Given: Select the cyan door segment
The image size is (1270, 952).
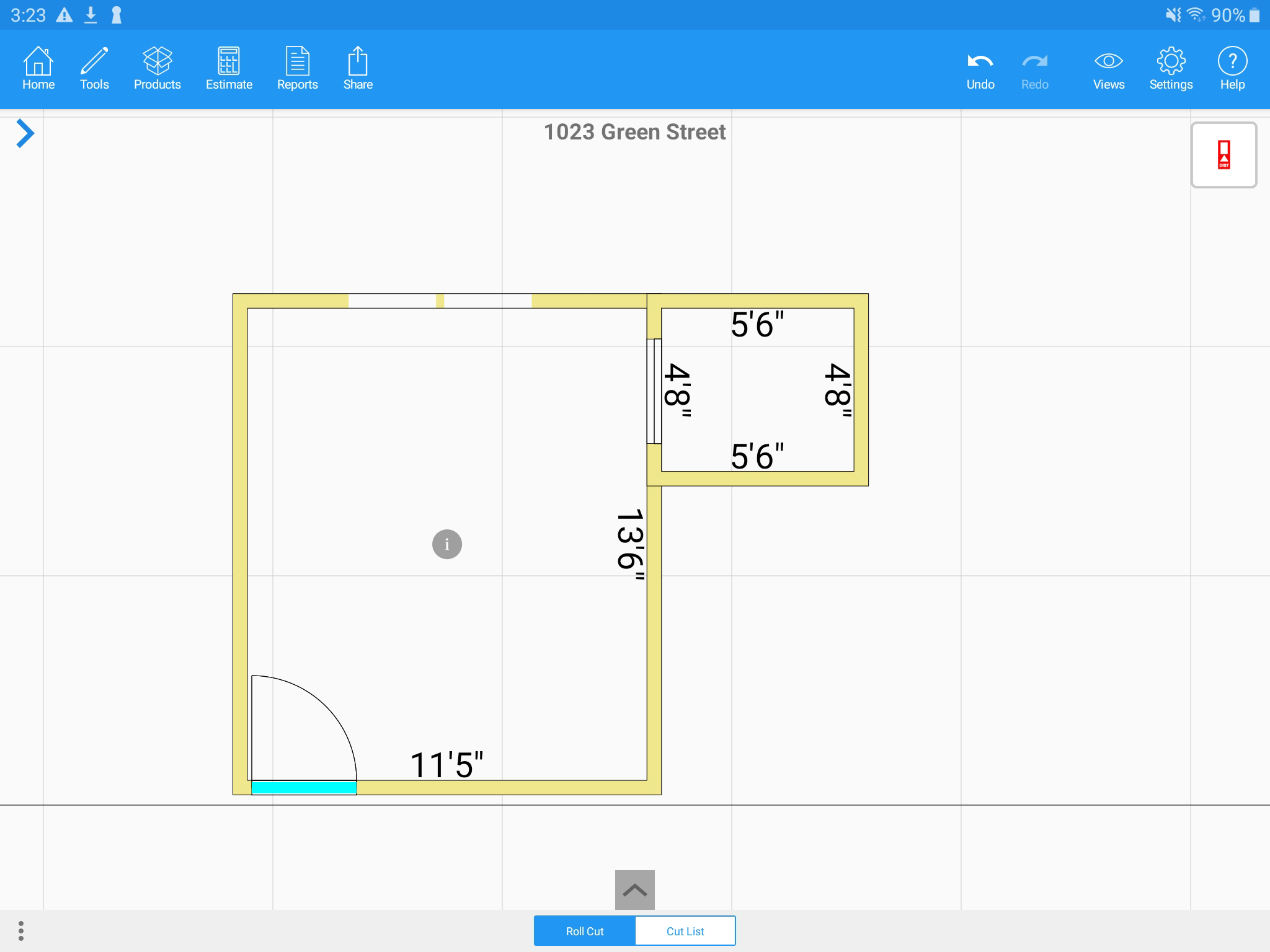Looking at the screenshot, I should coord(304,788).
